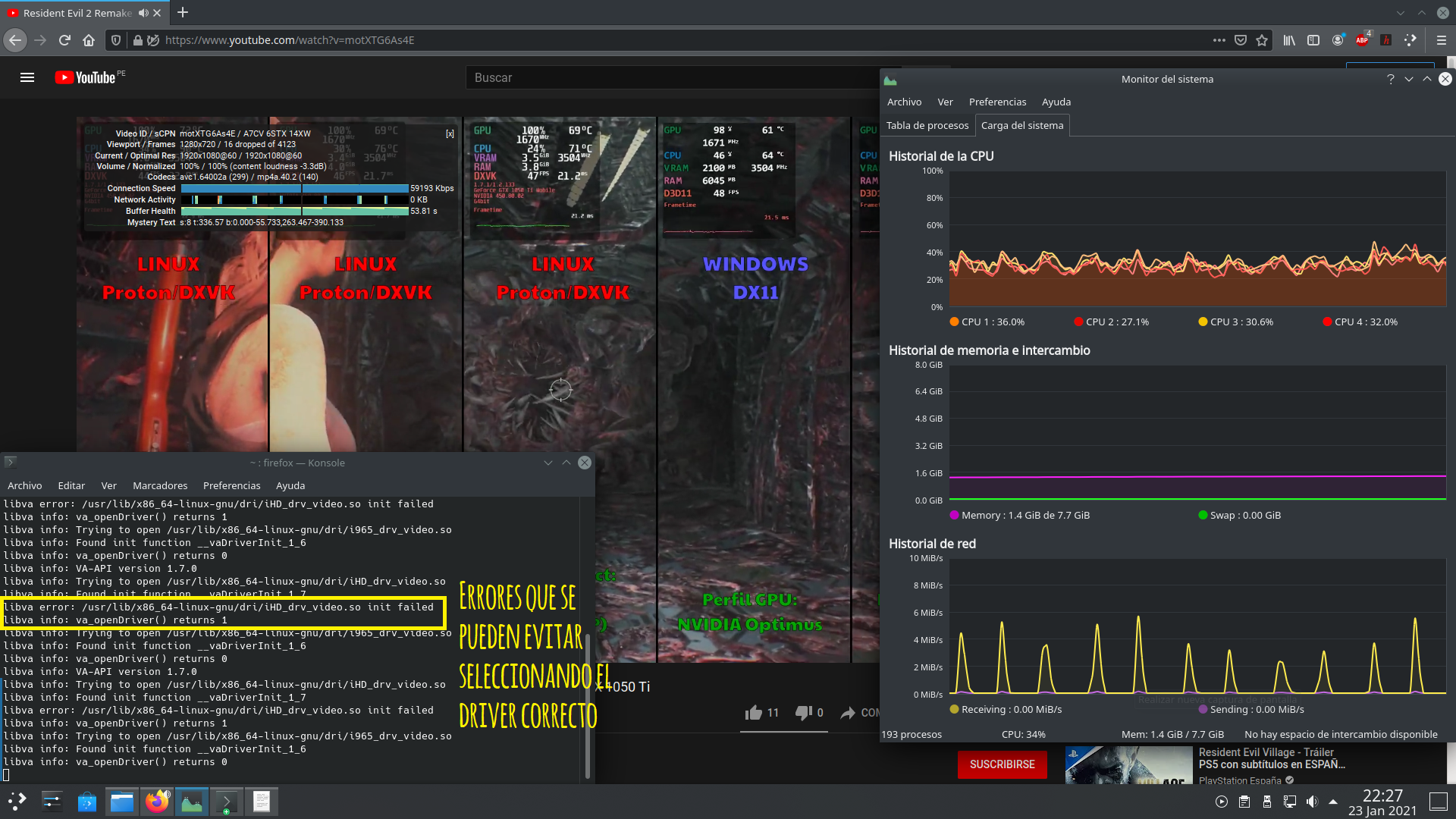1456x819 pixels.
Task: Open Discover software store in taskbar
Action: point(87,802)
